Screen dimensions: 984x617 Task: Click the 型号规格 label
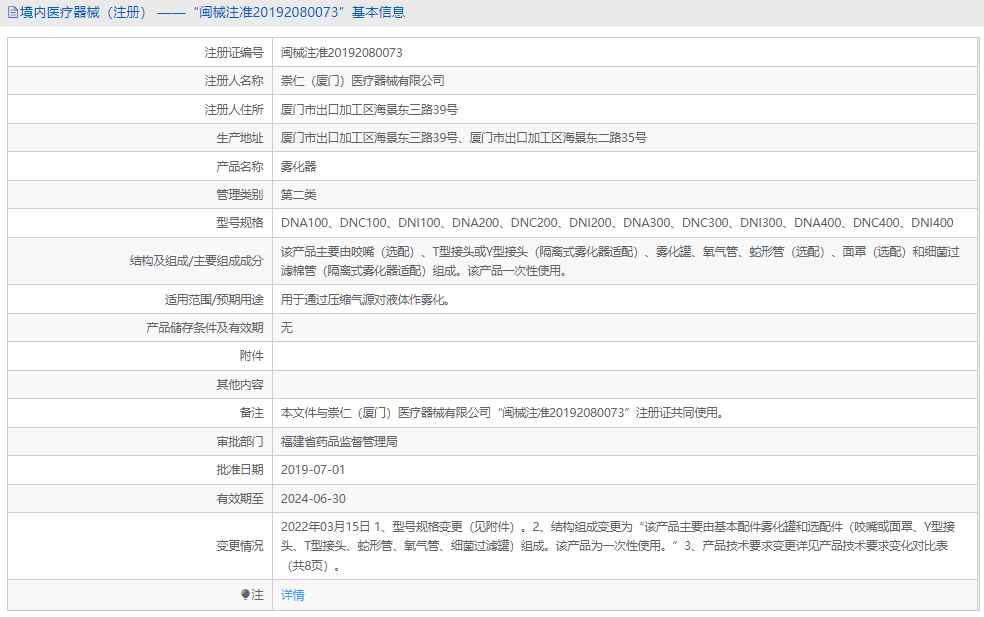tap(240, 223)
